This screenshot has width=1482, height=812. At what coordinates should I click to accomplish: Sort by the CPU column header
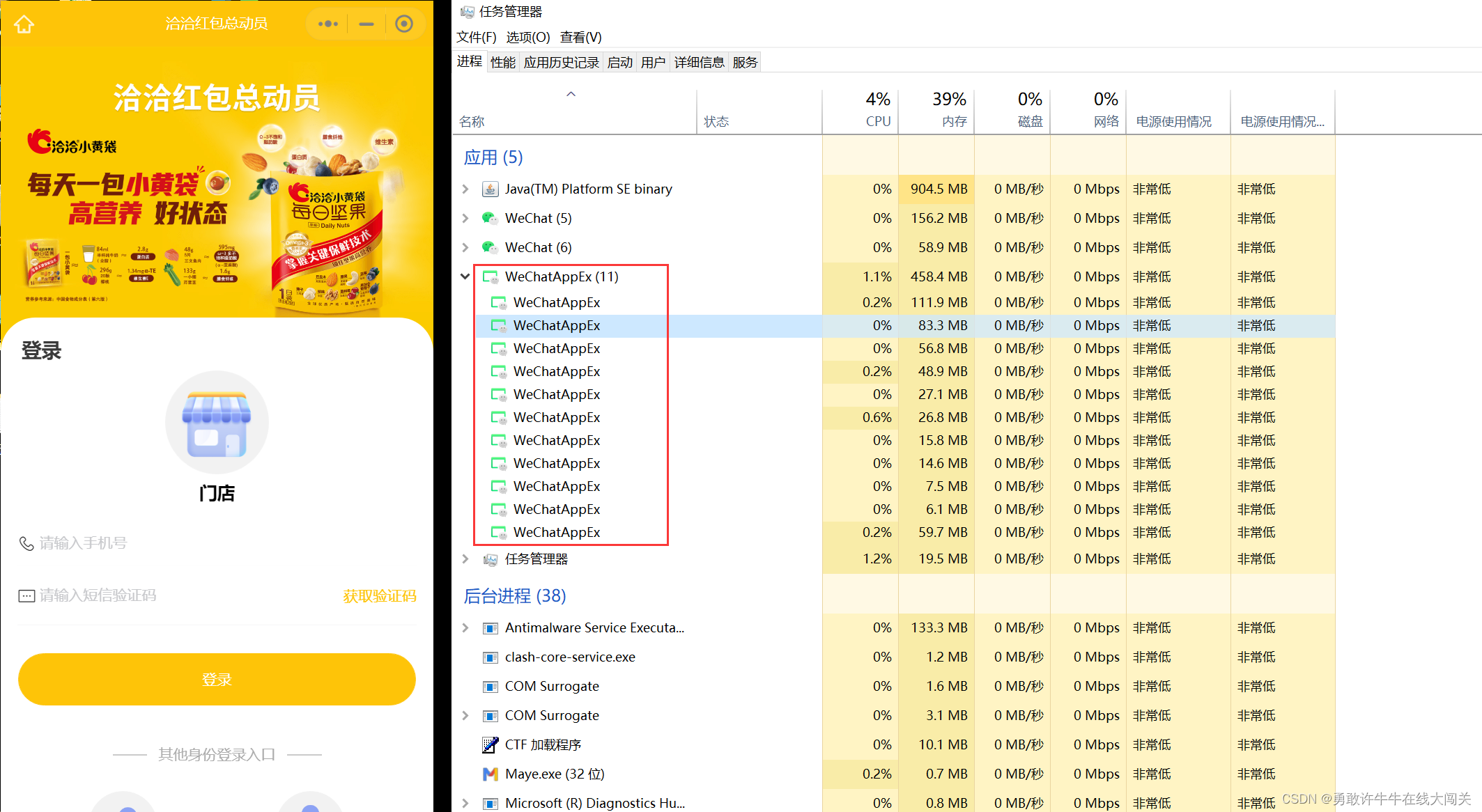tap(860, 111)
